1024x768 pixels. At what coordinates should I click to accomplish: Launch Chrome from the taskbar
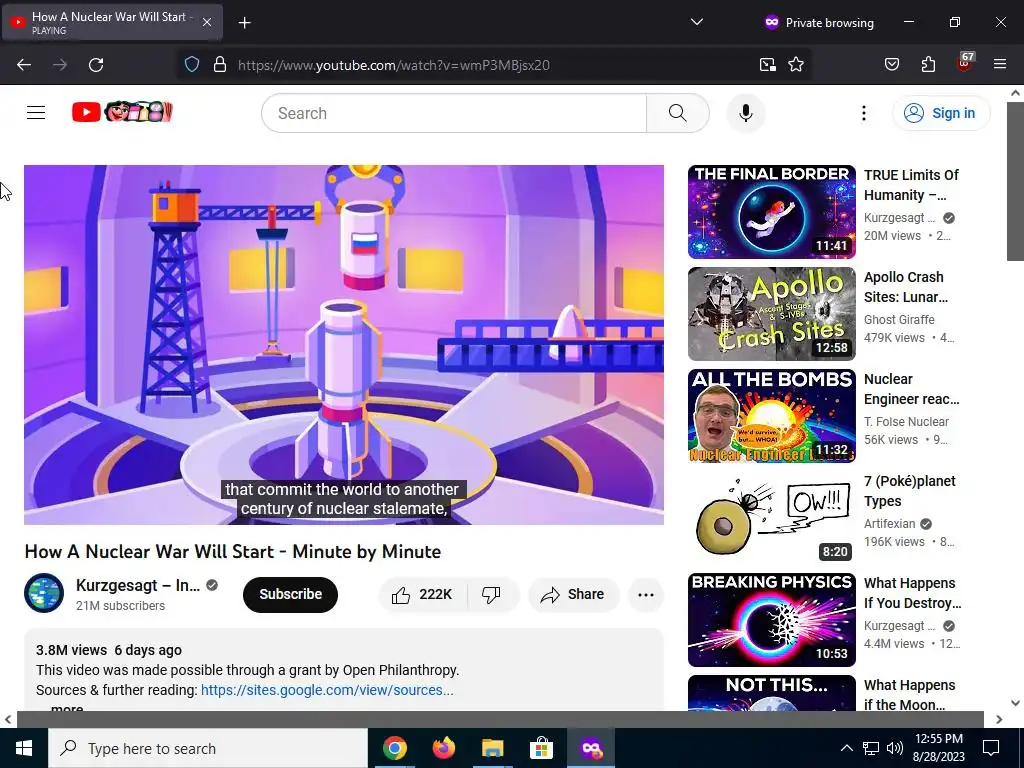pos(394,748)
